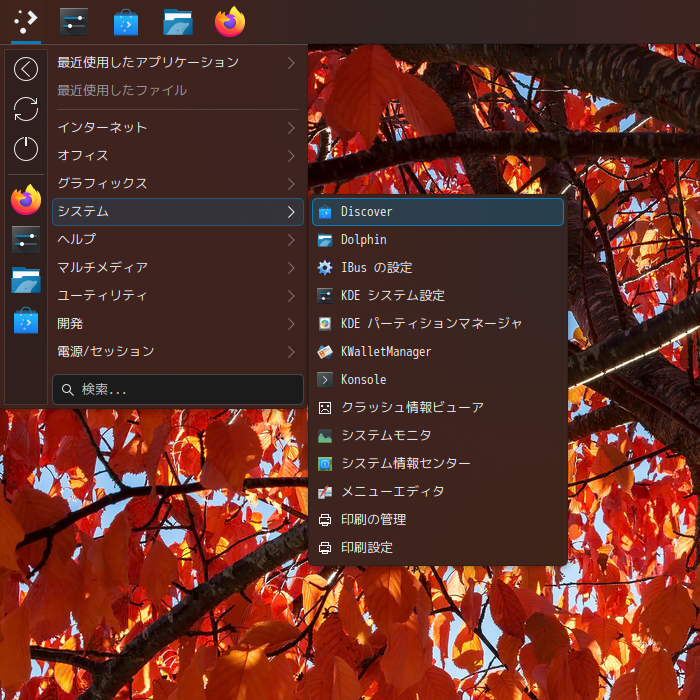Launch Konsole from submenu
Image resolution: width=700 pixels, height=700 pixels.
pyautogui.click(x=438, y=379)
